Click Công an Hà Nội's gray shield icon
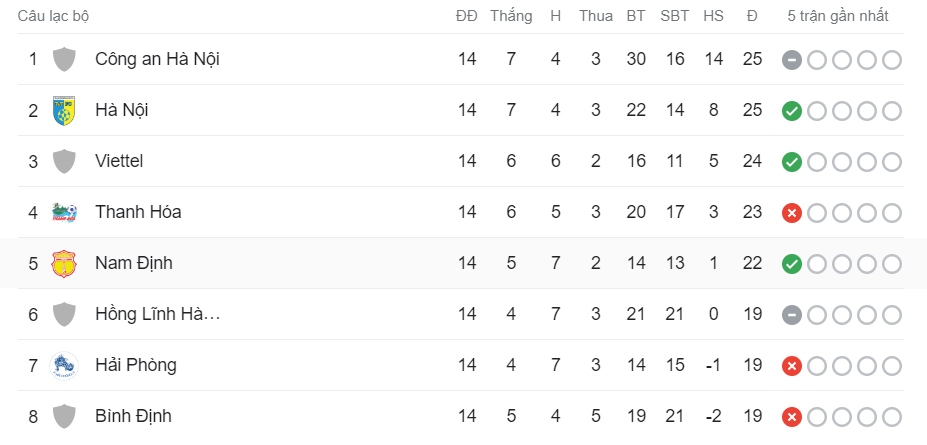This screenshot has width=927, height=445. pyautogui.click(x=64, y=60)
